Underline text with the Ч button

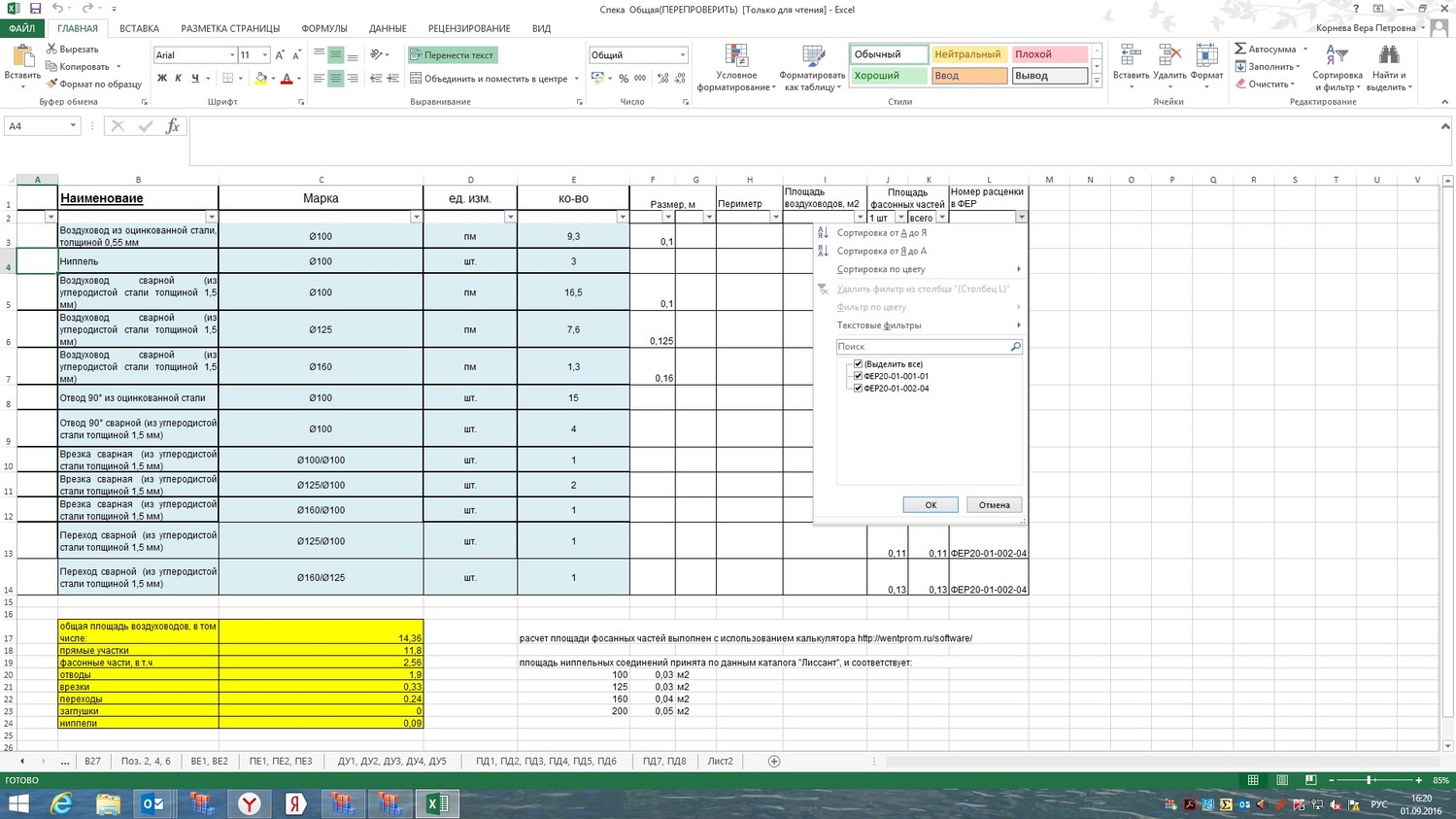tap(195, 79)
